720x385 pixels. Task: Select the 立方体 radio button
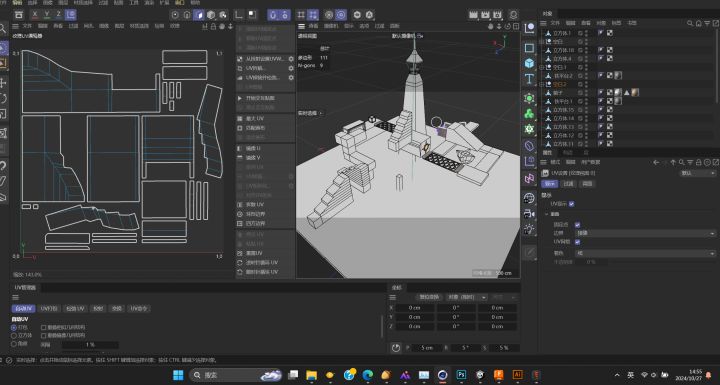click(x=14, y=335)
